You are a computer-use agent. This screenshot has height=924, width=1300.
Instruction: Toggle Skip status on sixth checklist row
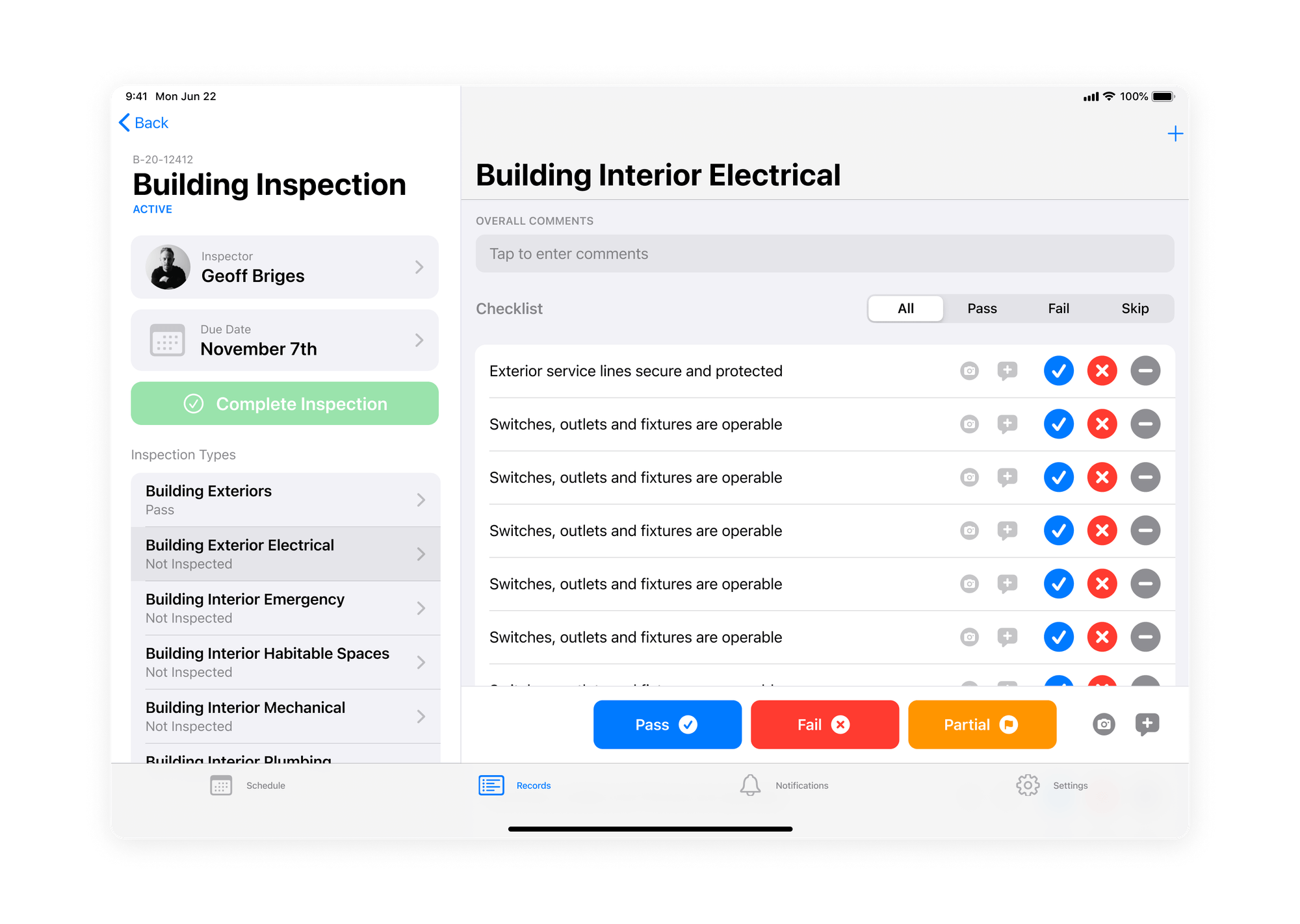1143,636
